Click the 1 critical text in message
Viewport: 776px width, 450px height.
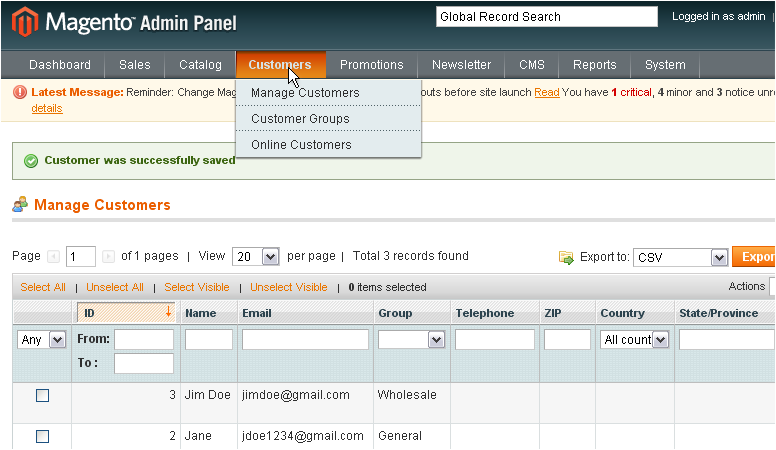coord(631,93)
